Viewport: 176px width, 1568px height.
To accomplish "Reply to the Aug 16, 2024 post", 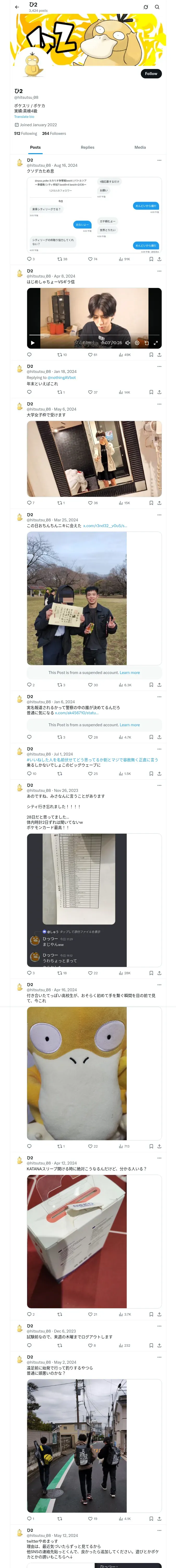I will [29, 259].
